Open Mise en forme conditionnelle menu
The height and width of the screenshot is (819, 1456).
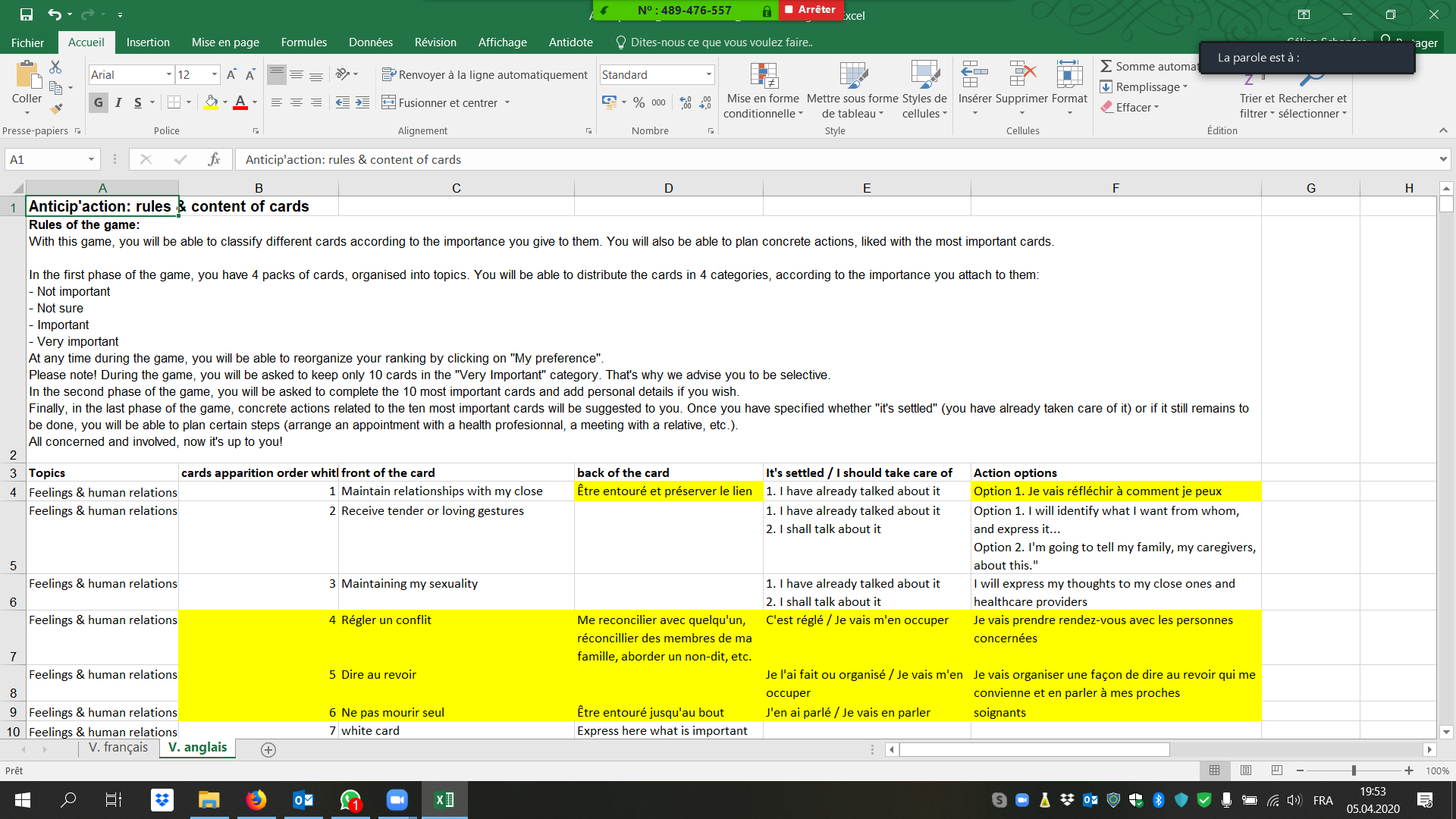763,89
